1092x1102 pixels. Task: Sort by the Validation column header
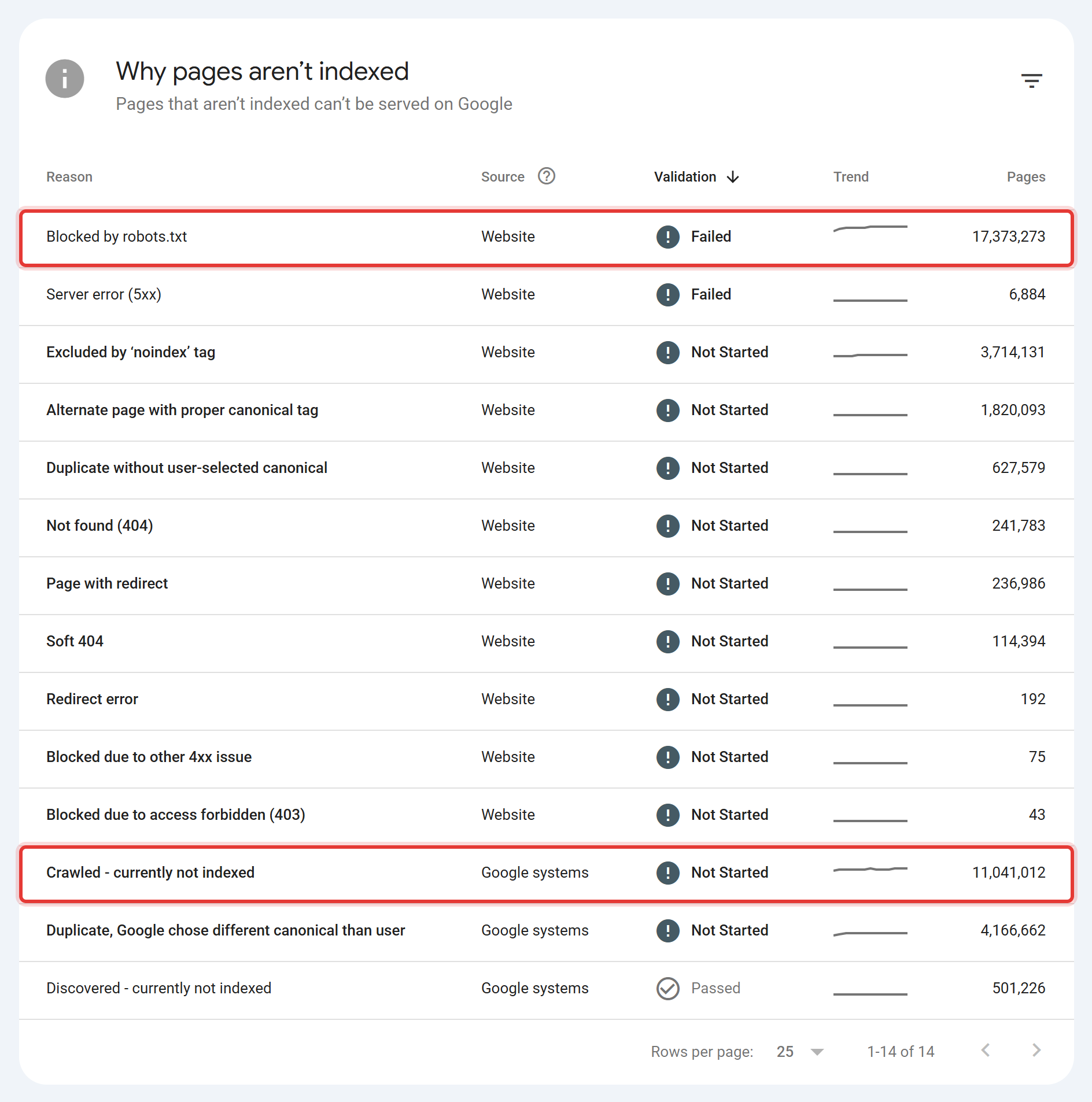pyautogui.click(x=685, y=177)
